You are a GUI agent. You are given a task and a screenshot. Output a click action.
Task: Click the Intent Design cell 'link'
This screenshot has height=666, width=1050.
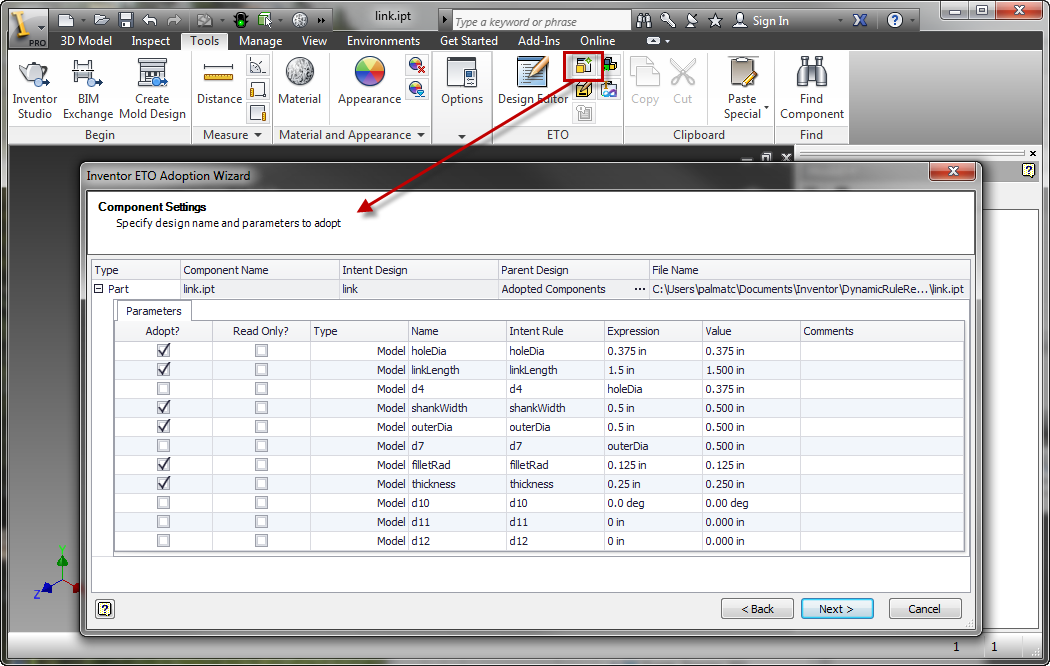tap(419, 289)
